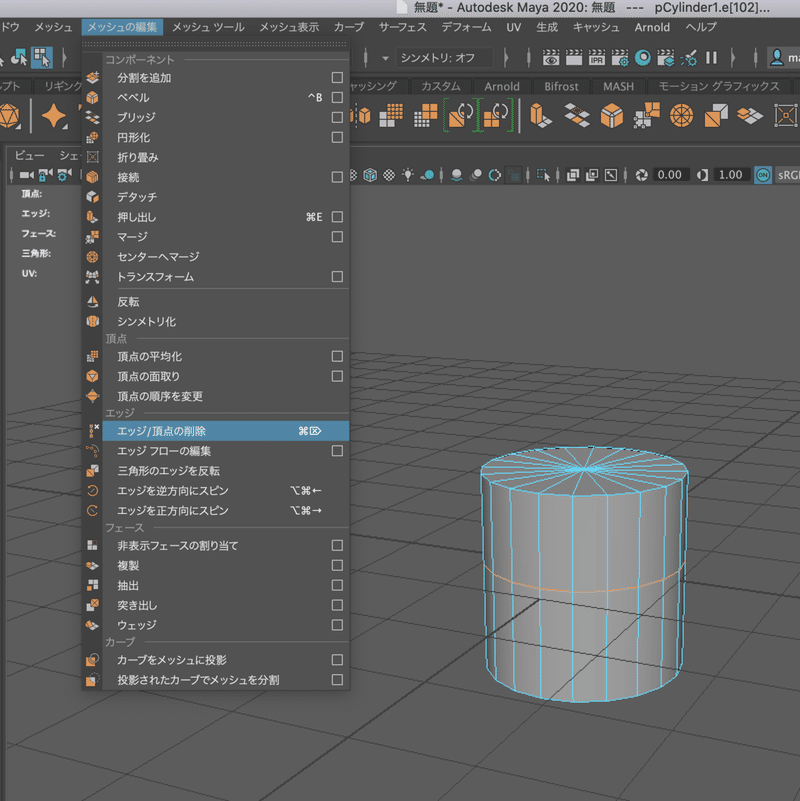Click sunburst merge-to-center shelf icon

click(x=681, y=115)
